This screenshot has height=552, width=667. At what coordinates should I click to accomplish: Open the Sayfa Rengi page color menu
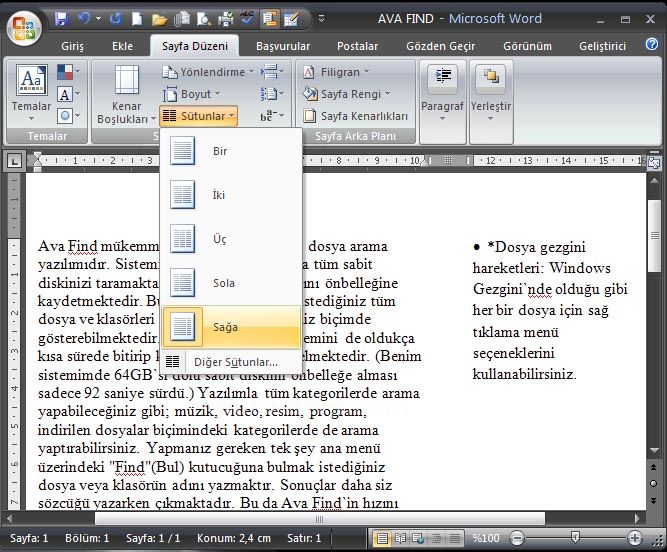coord(346,94)
